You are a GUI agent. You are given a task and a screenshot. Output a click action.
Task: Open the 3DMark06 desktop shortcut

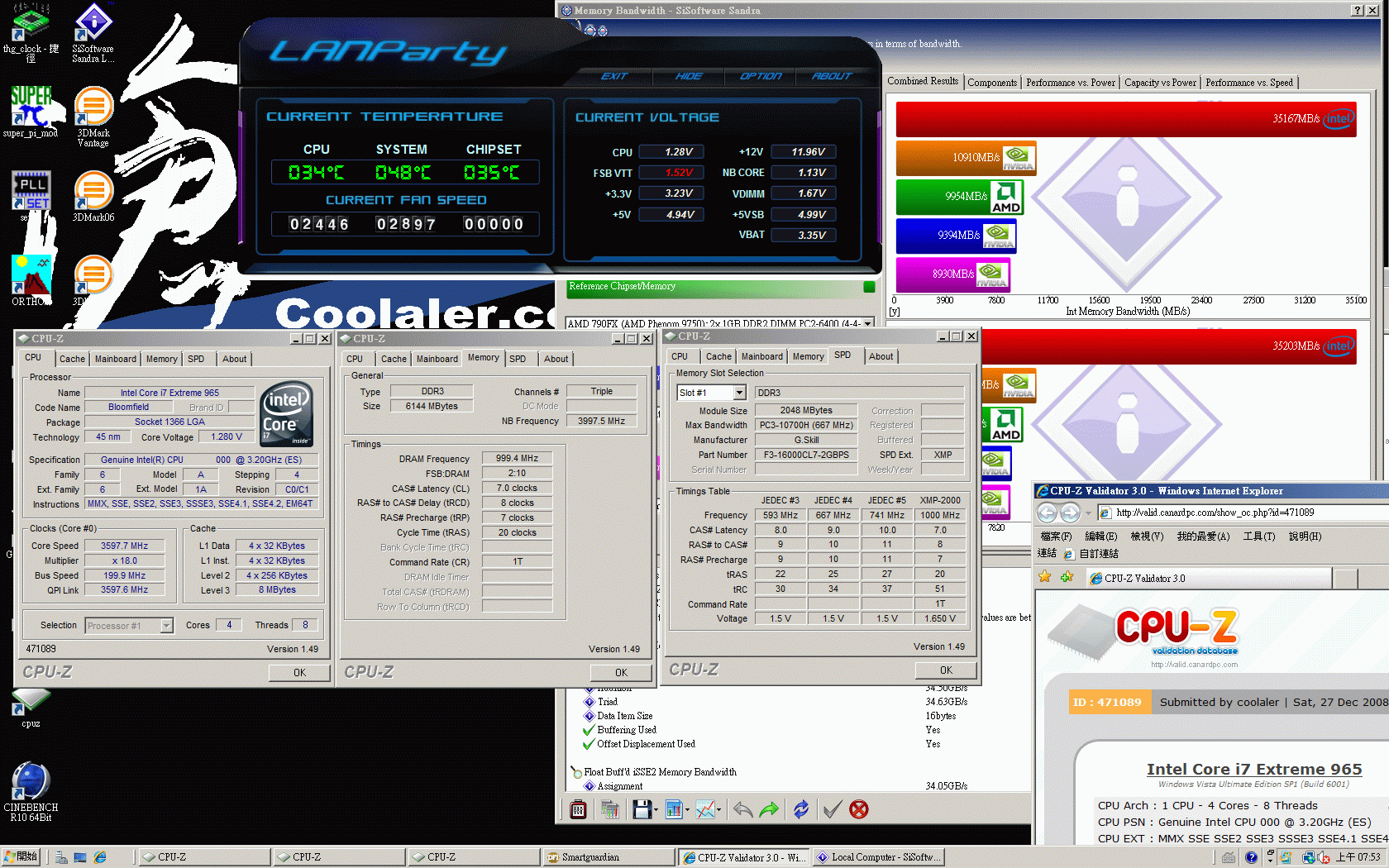93,196
